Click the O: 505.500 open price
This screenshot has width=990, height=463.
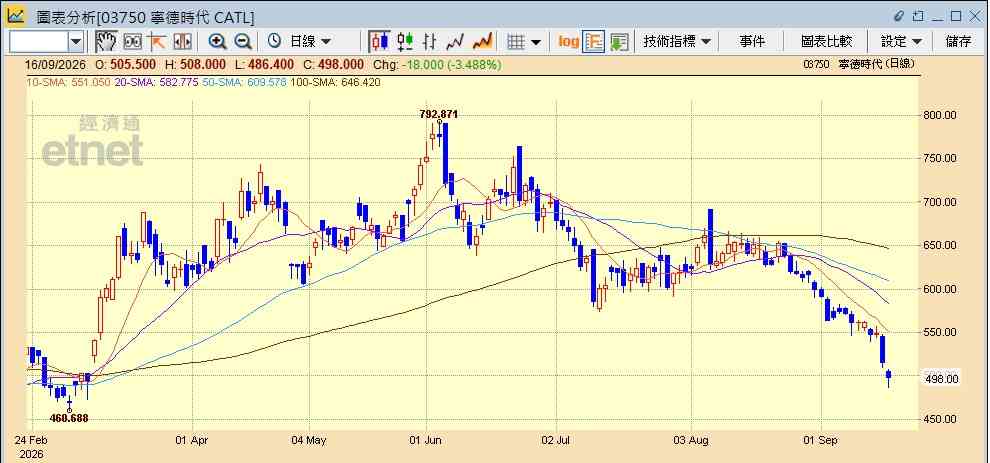tap(127, 64)
